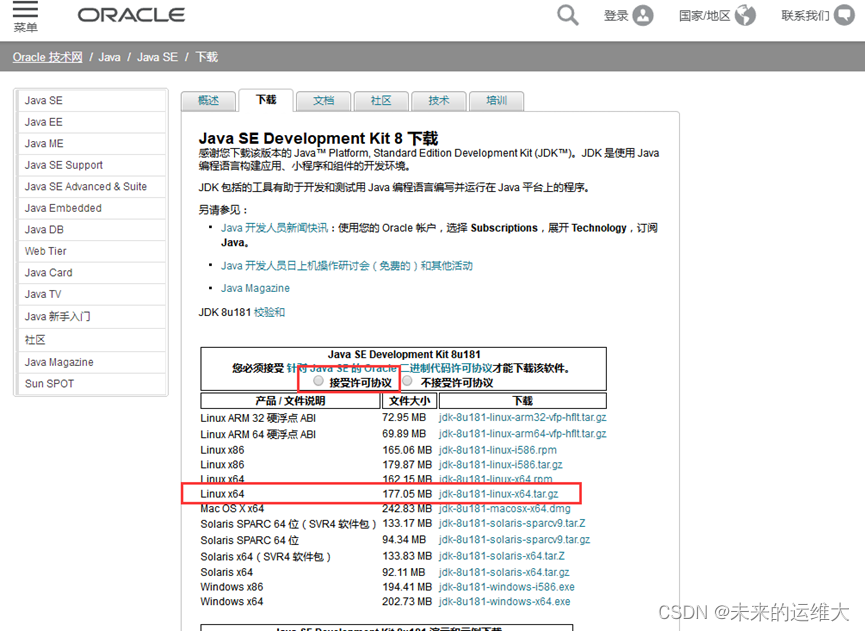Open 社区 in the sidebar
This screenshot has height=631, width=865.
click(x=90, y=340)
